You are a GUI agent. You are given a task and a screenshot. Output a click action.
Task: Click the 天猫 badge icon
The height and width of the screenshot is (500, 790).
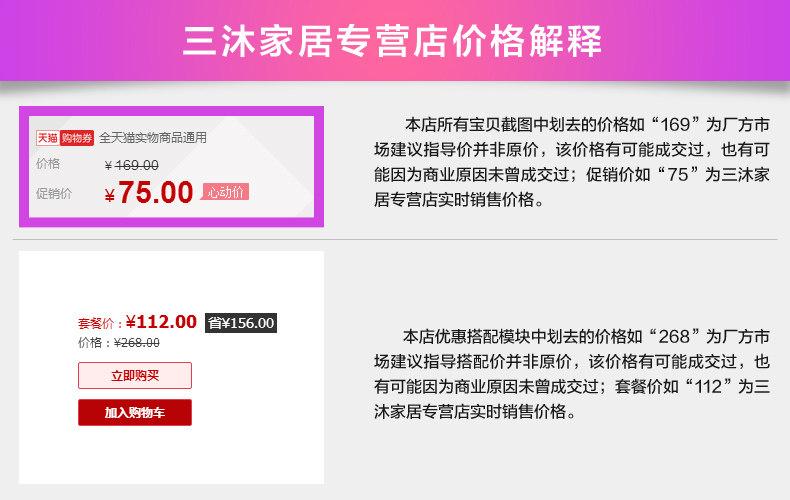click(47, 138)
